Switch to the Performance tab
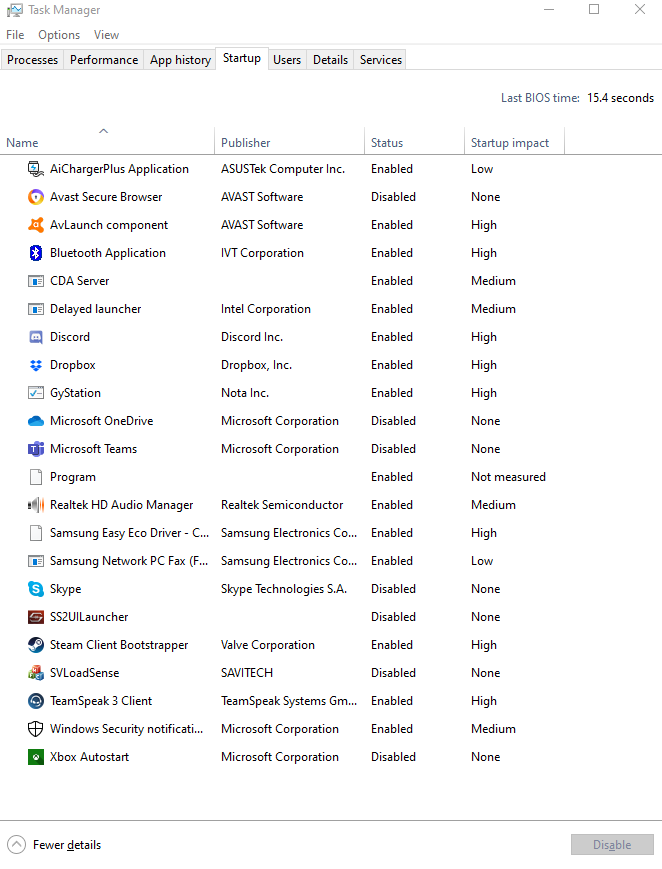This screenshot has height=869, width=662. (104, 60)
